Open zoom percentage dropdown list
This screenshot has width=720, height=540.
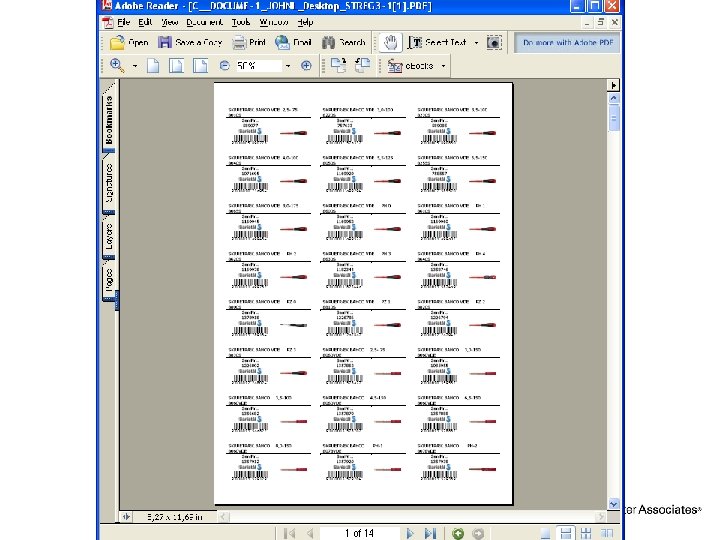click(x=288, y=66)
